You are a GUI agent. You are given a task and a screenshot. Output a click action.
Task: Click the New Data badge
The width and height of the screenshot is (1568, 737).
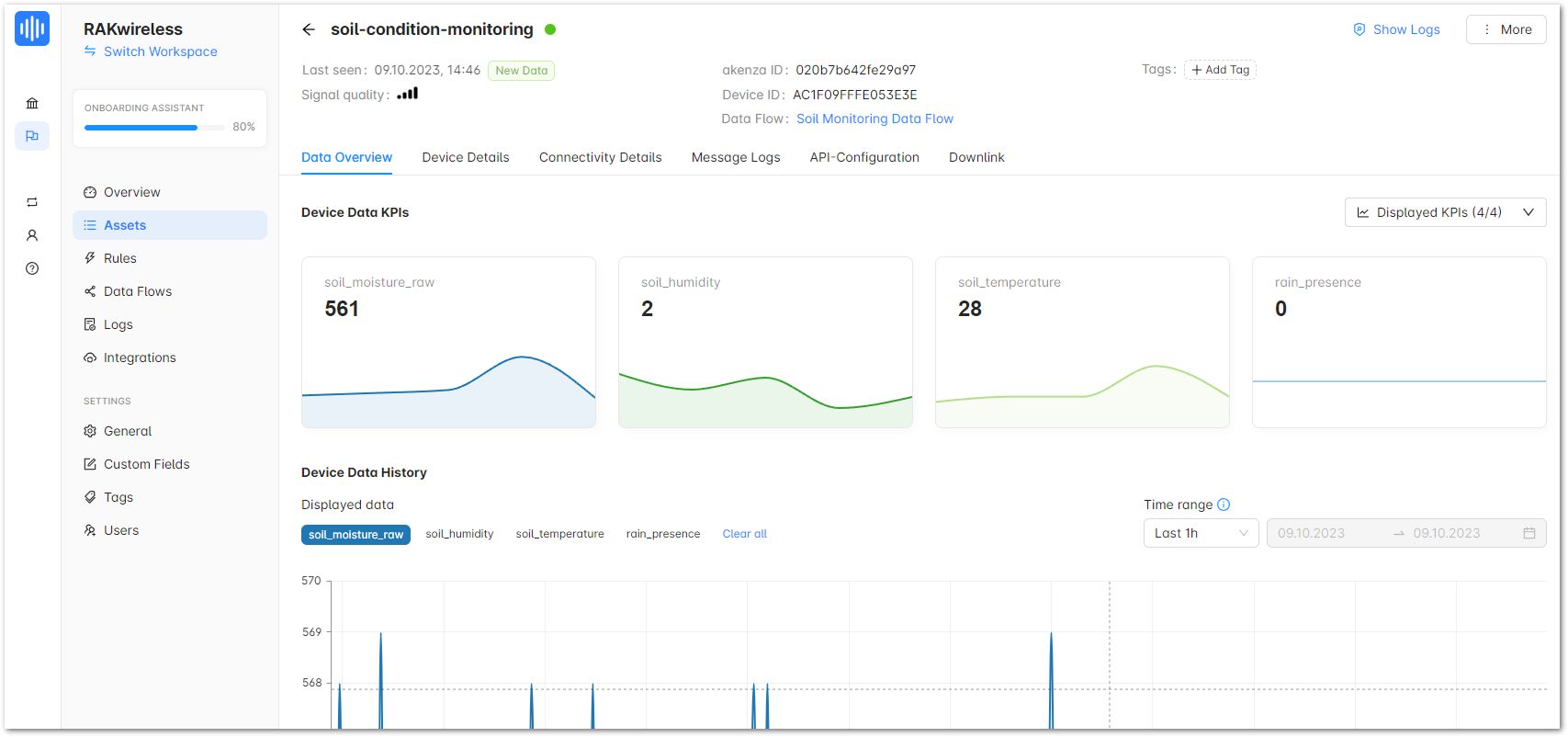(521, 71)
